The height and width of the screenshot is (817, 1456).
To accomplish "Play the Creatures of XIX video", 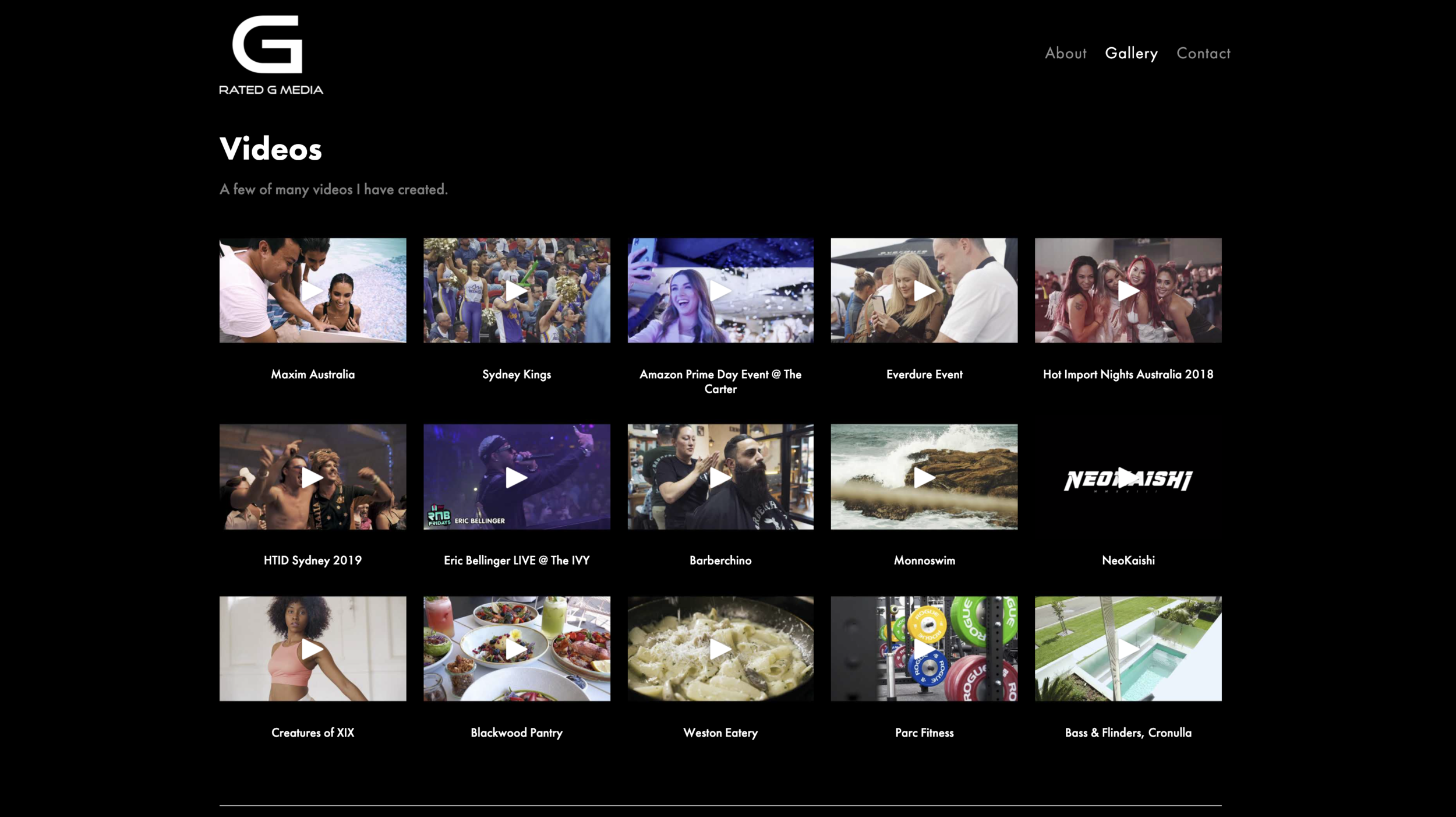I will tap(313, 649).
